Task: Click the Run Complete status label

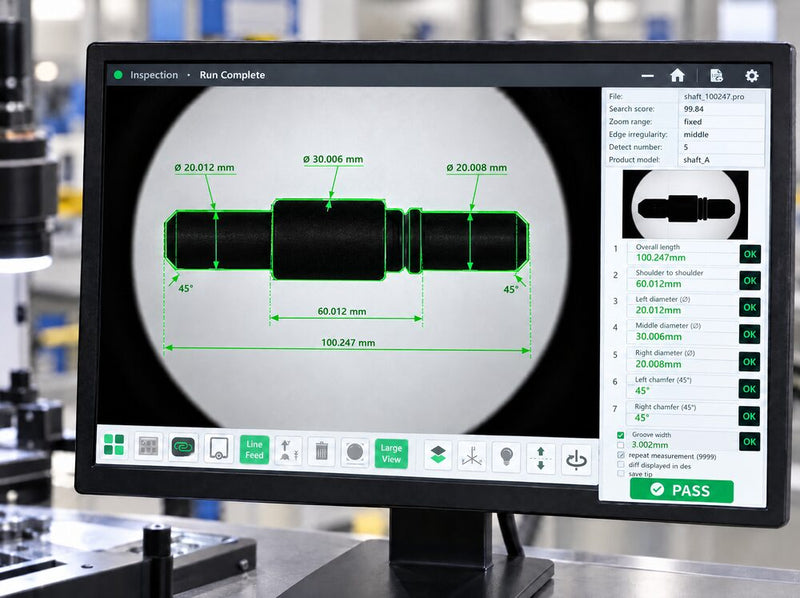Action: point(232,75)
